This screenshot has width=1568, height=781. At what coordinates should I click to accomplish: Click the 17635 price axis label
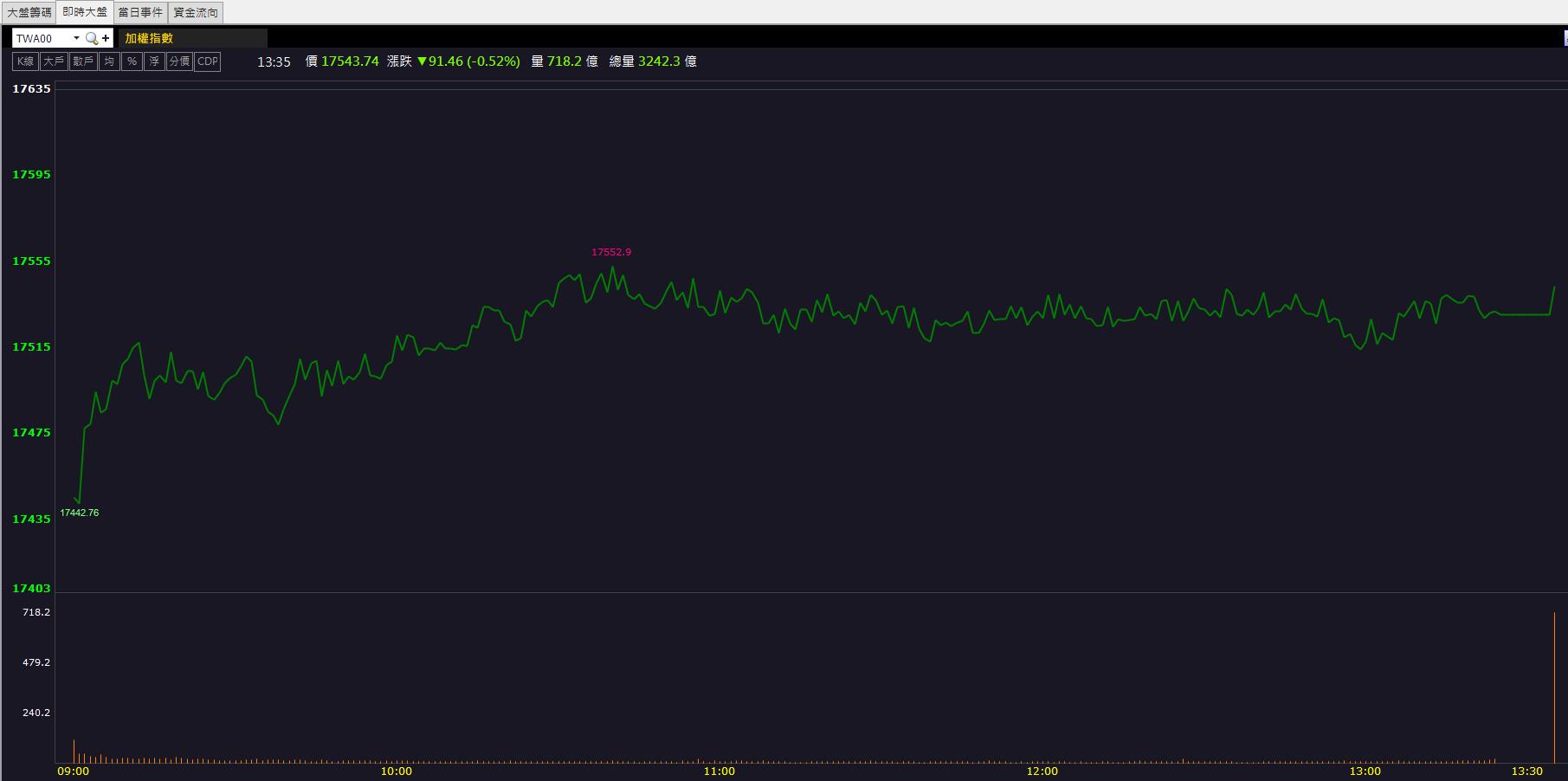point(31,89)
